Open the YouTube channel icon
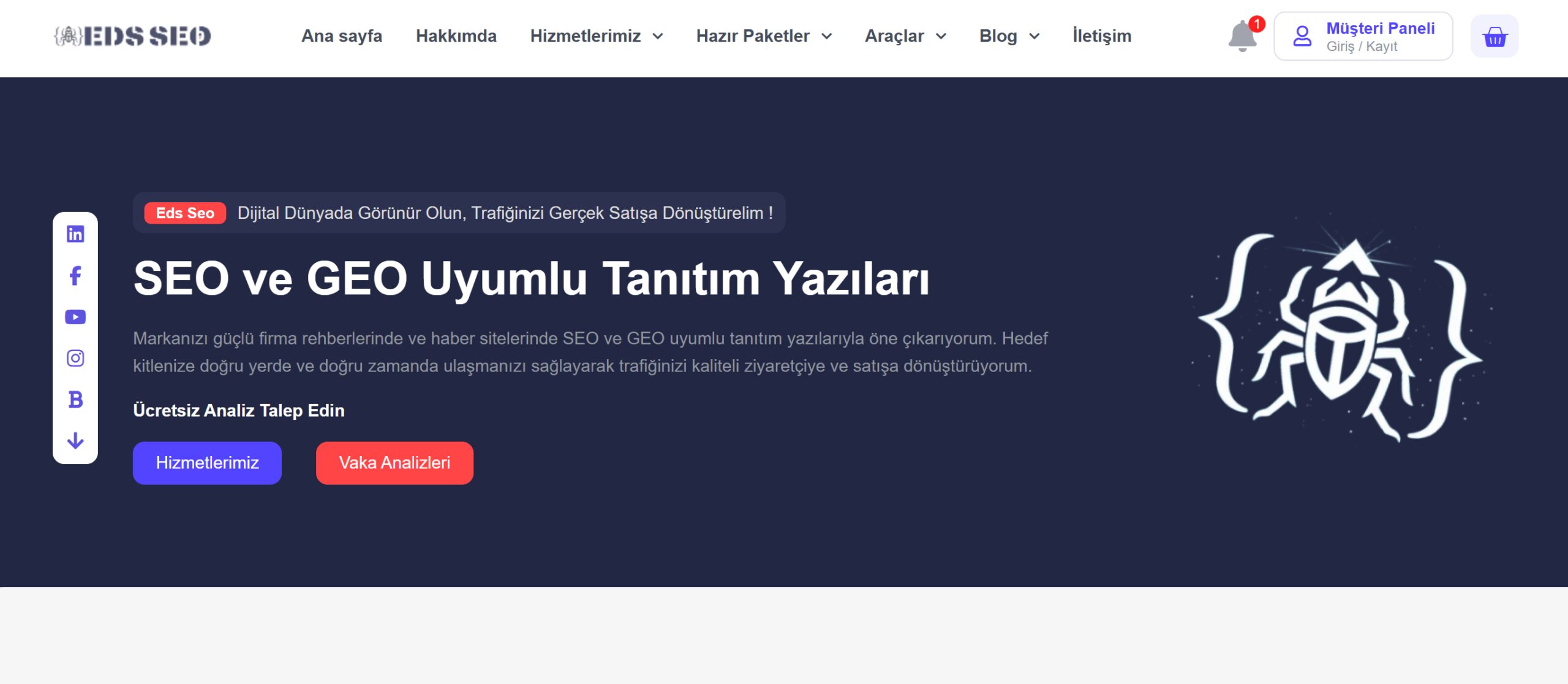 point(75,317)
